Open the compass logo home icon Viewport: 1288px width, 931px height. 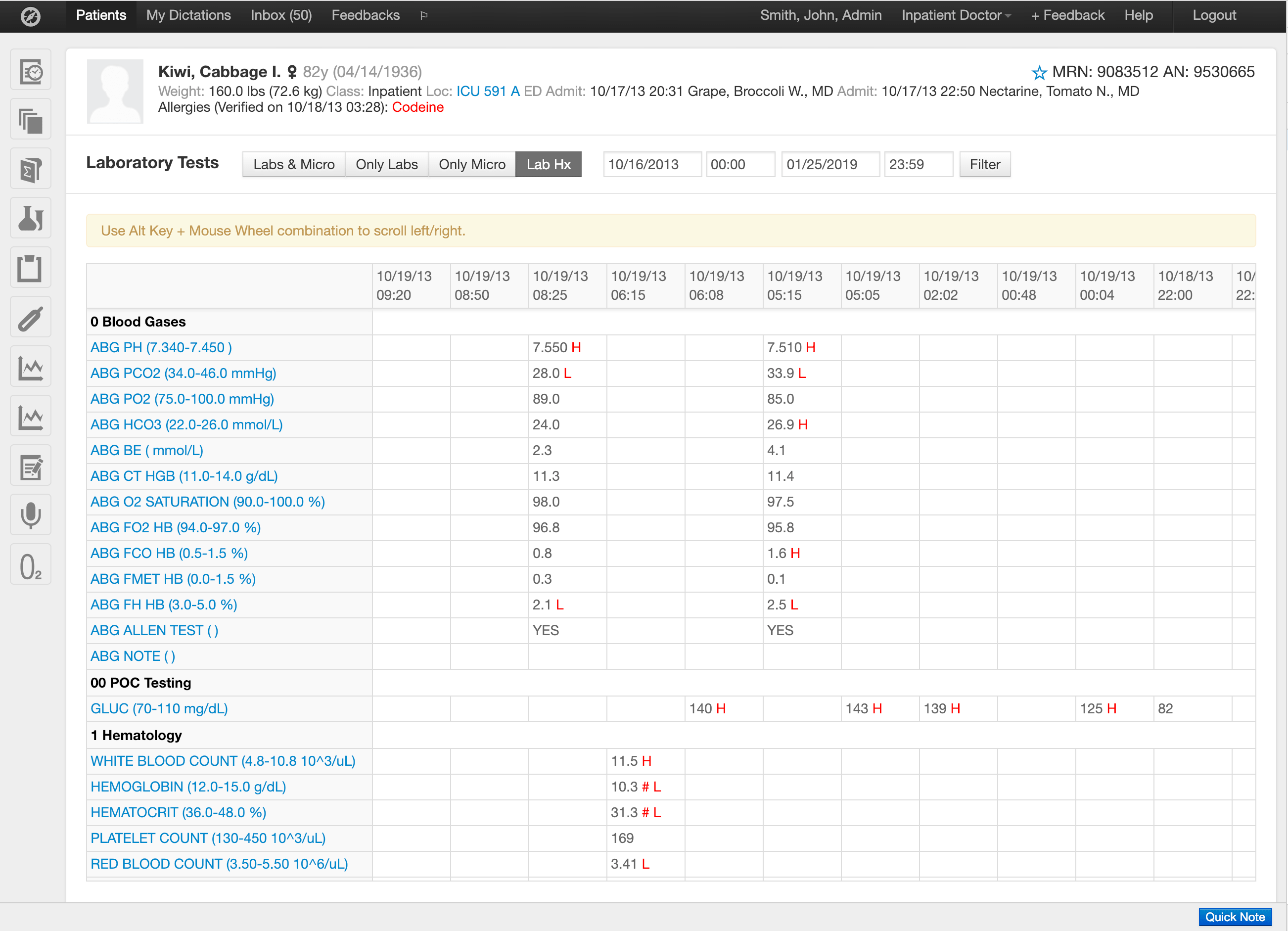tap(31, 16)
